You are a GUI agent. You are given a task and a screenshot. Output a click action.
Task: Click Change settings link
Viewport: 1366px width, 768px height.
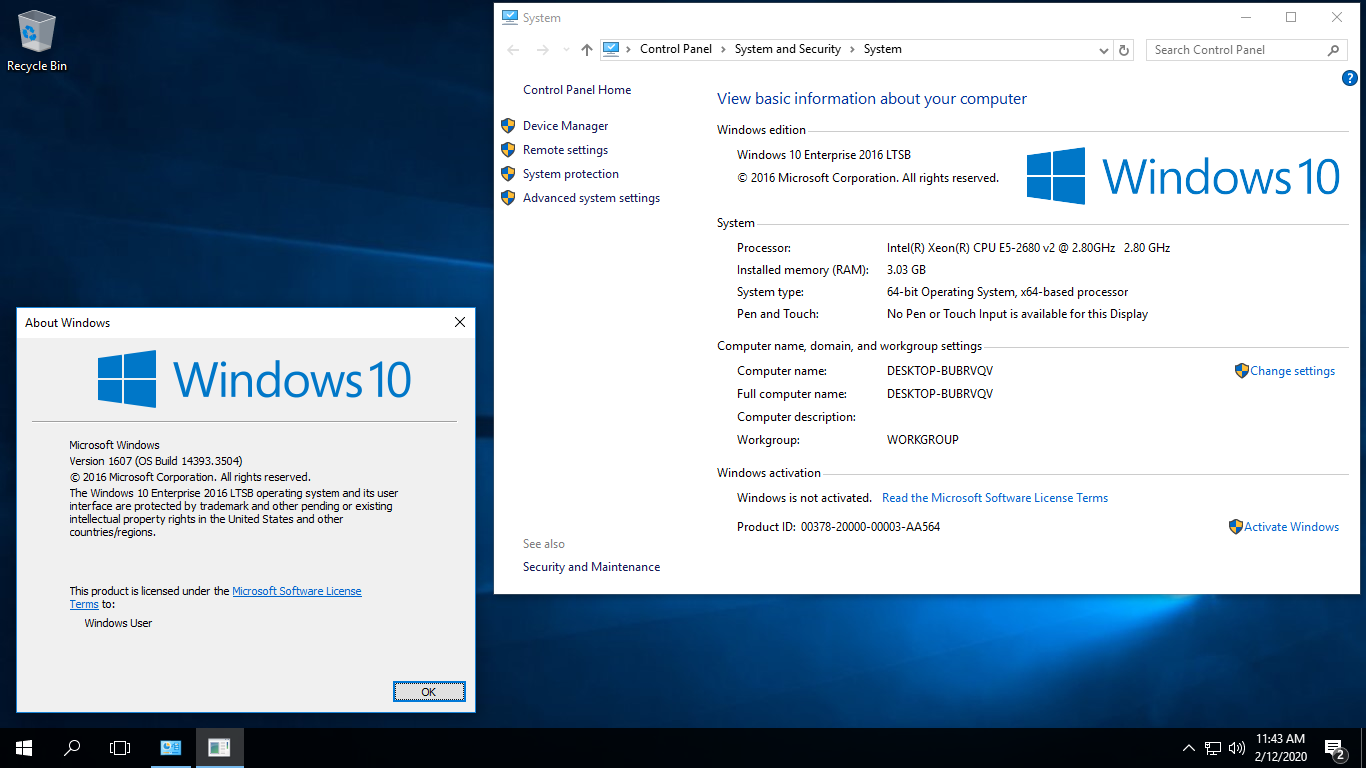(x=1292, y=371)
